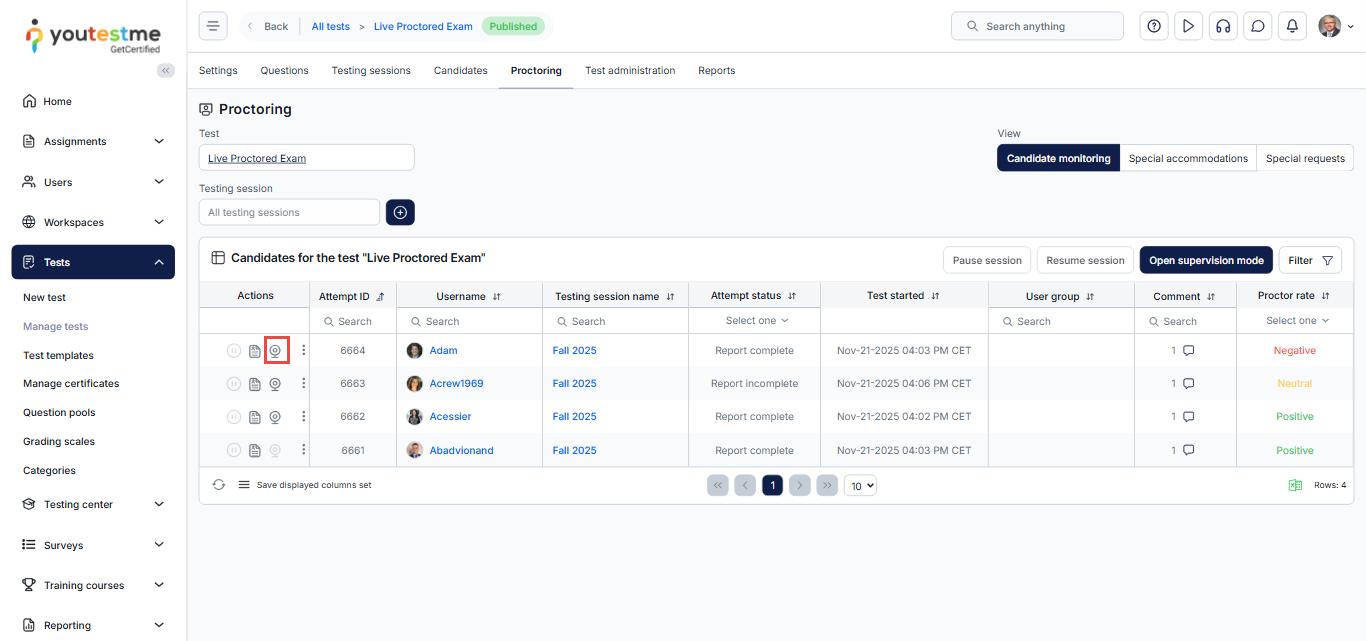The height and width of the screenshot is (641, 1366).
Task: Open the headset support icon in header
Action: [1222, 26]
